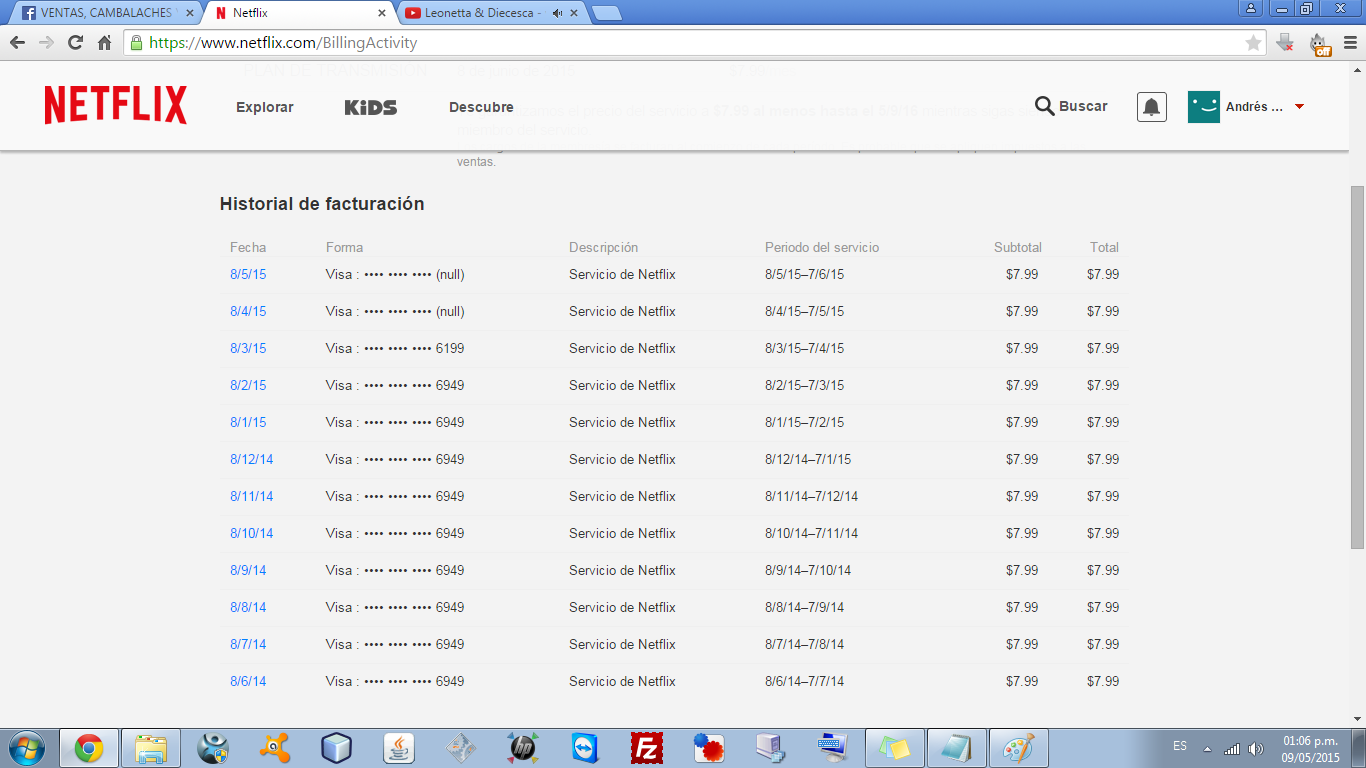Open the 8/1/15 invoice link
This screenshot has height=768, width=1366.
click(248, 422)
